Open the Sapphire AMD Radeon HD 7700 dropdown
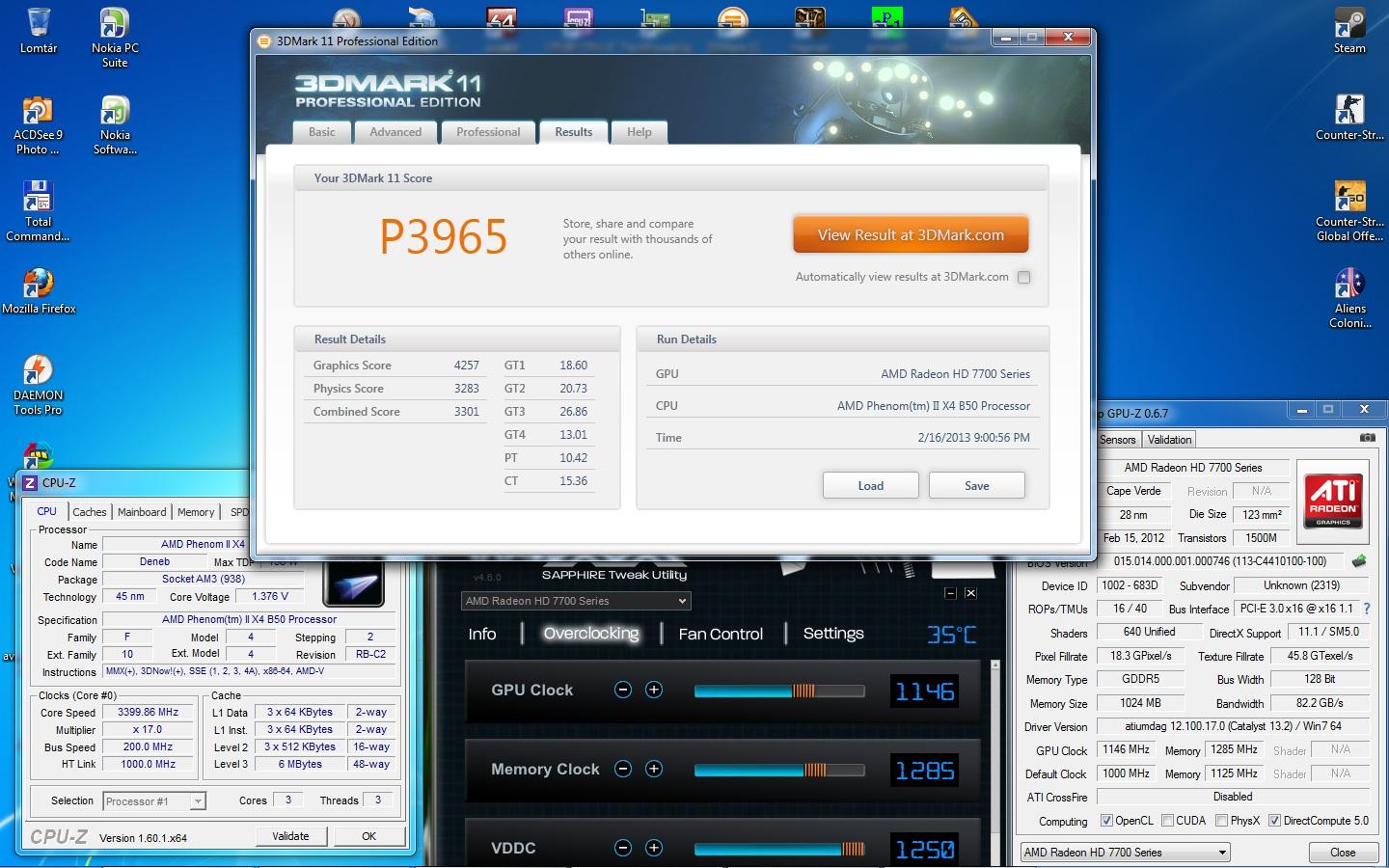Image resolution: width=1389 pixels, height=868 pixels. (576, 601)
